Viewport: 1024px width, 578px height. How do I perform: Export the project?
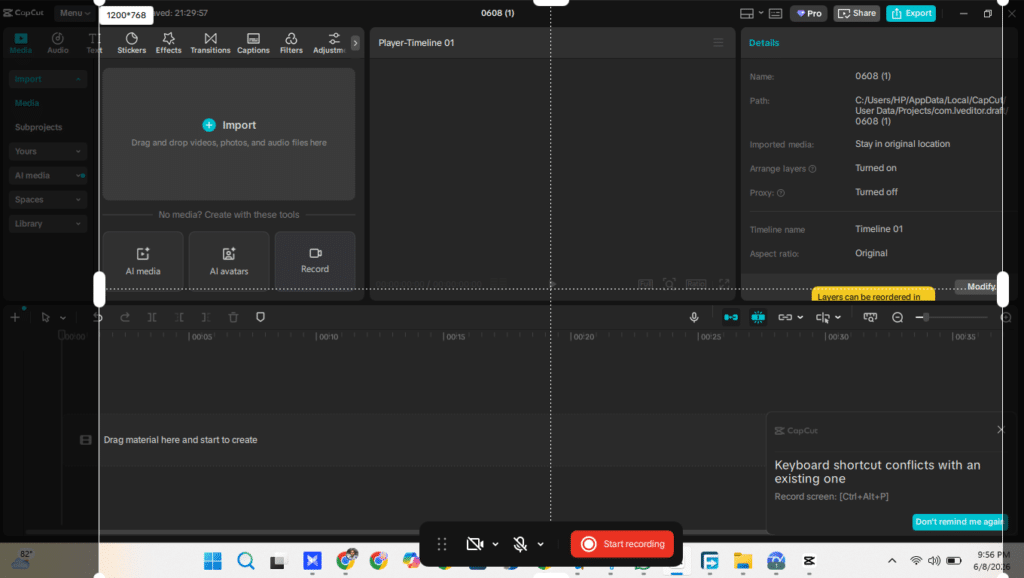point(910,13)
